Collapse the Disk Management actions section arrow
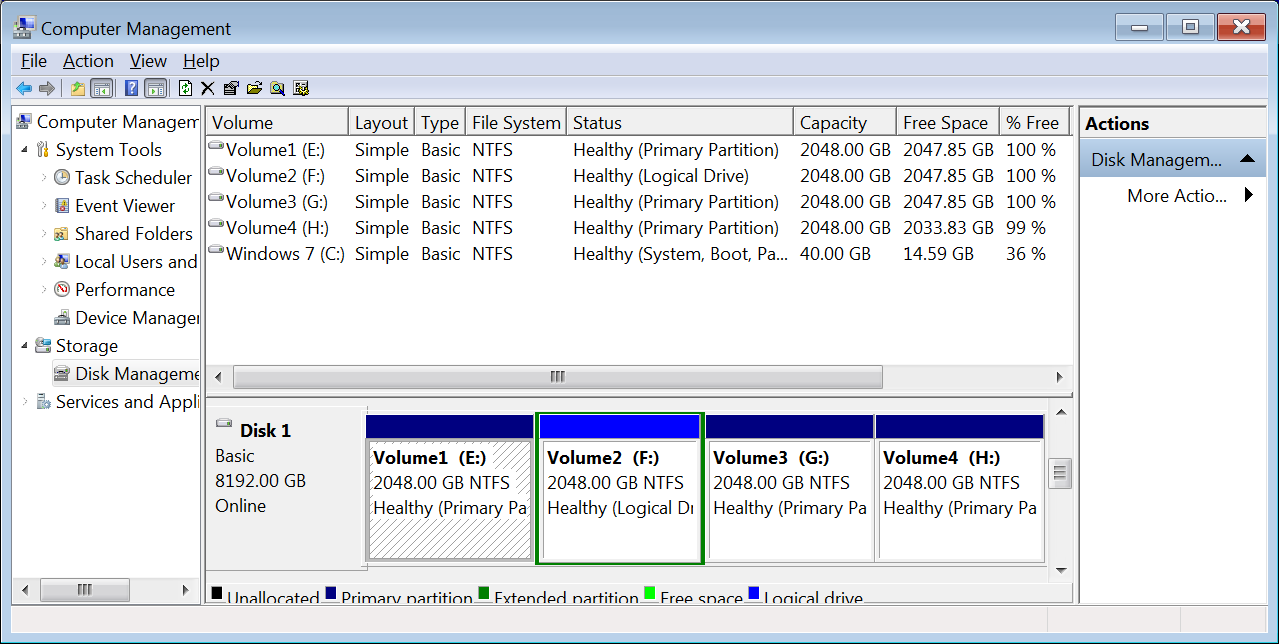Screen dimensions: 1279x644 (1247, 159)
